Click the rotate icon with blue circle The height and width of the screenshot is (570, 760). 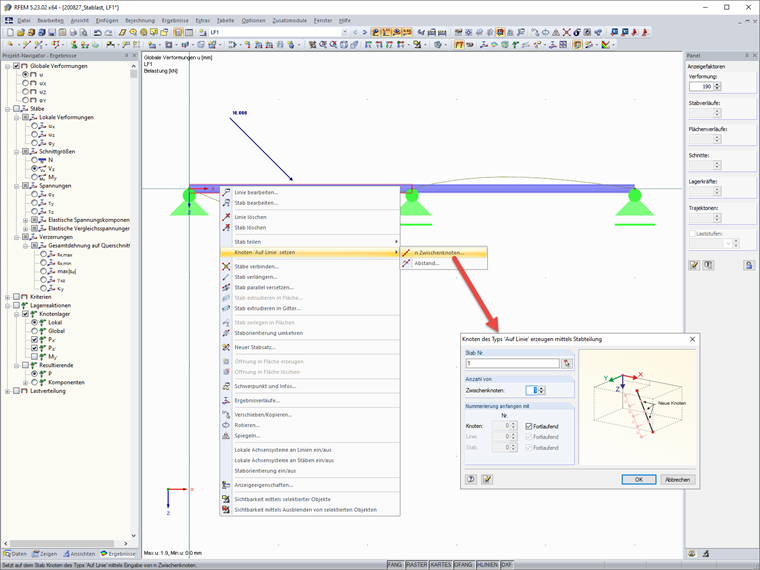click(545, 32)
